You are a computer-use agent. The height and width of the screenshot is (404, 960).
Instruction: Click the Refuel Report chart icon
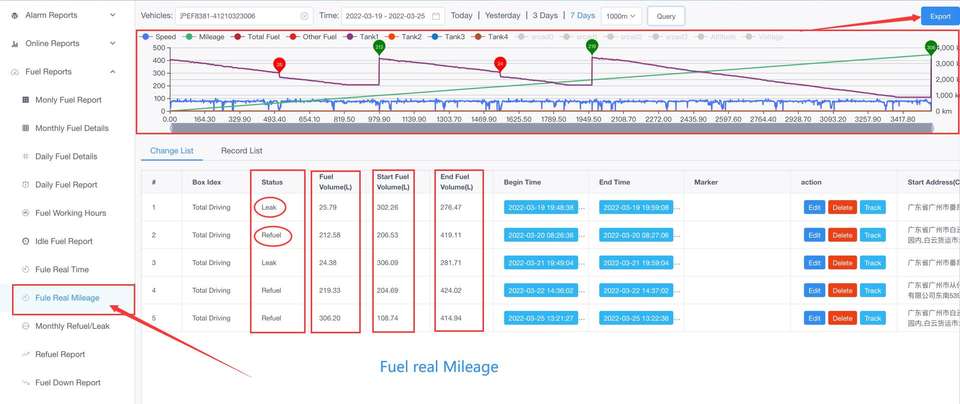[25, 354]
